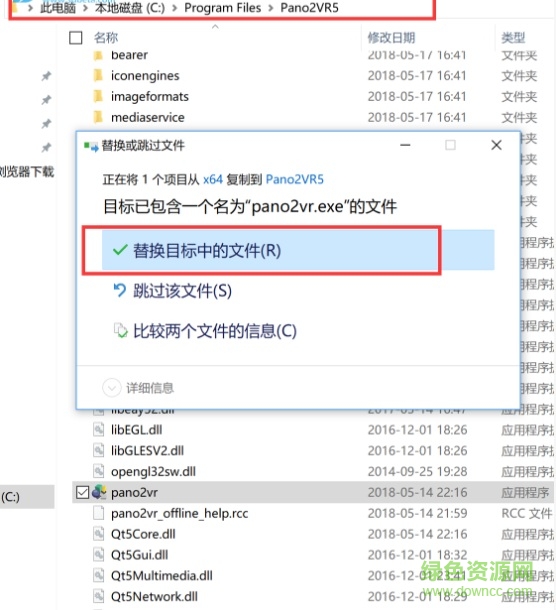Click the RCC 文件 type cell
556x610 pixels.
[x=526, y=514]
